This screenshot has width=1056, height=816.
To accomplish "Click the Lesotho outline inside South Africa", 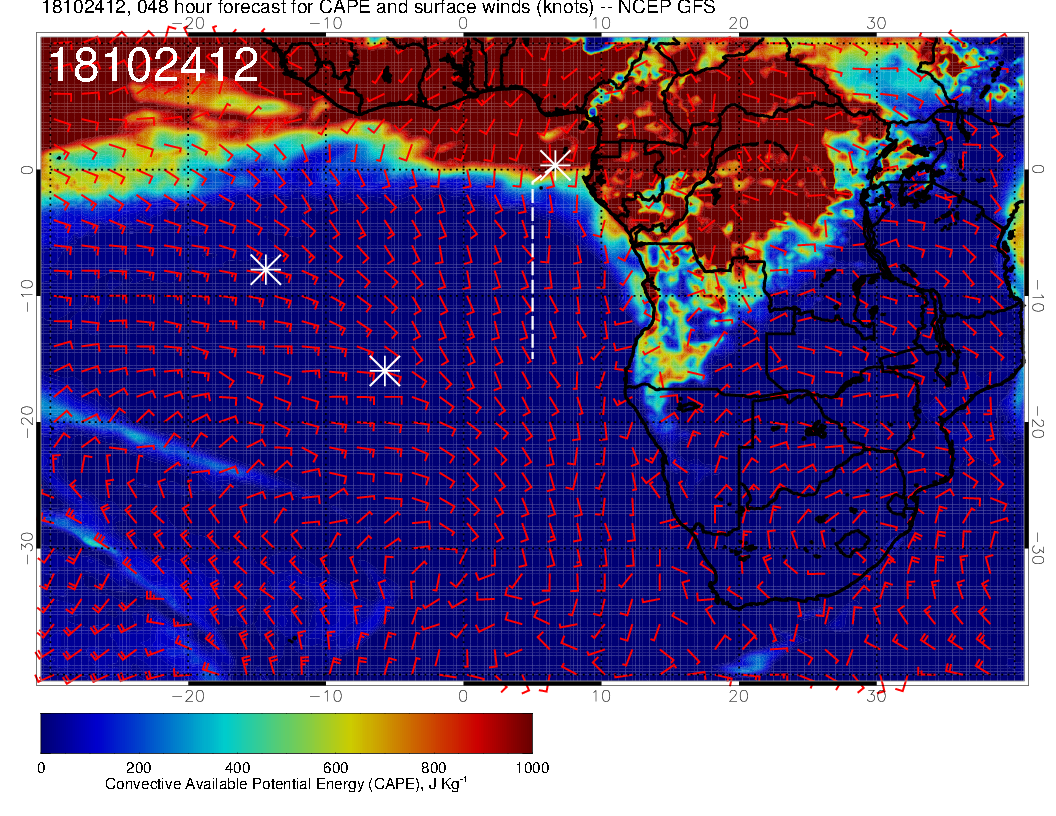I will (x=851, y=544).
